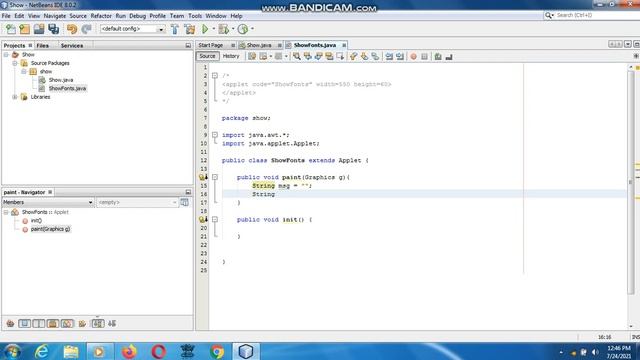This screenshot has height=360, width=640.
Task: Switch to the Files tab
Action: coord(42,46)
